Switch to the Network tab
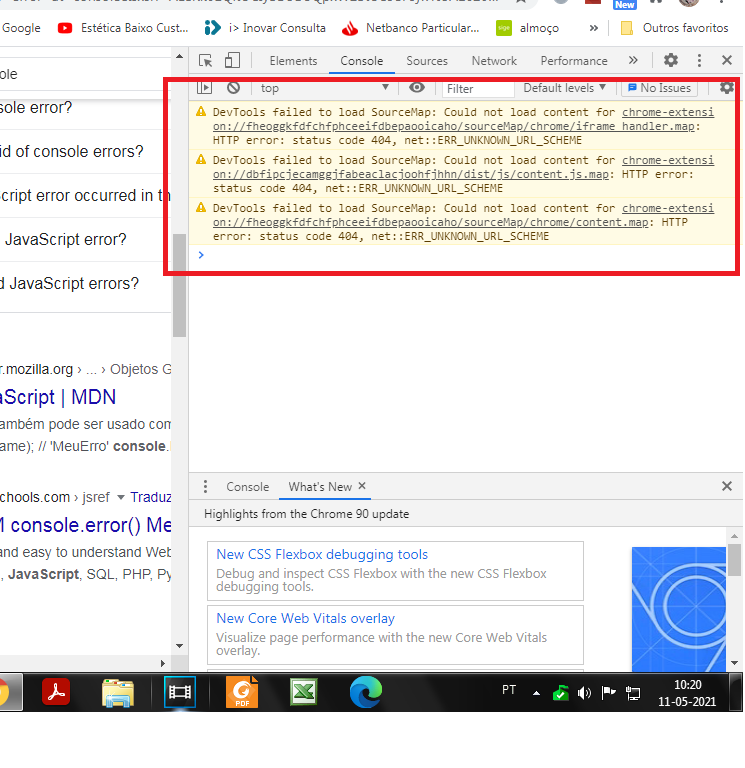The width and height of the screenshot is (745, 768). 494,61
